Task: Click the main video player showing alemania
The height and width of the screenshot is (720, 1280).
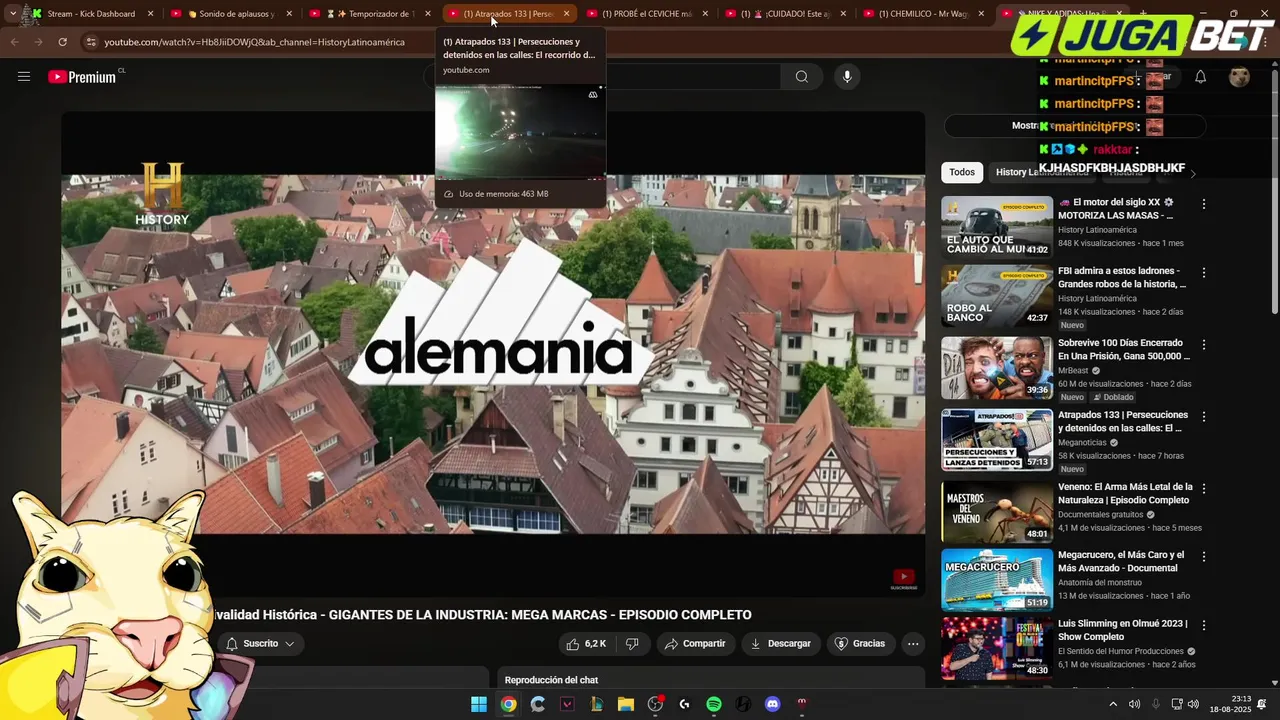Action: click(x=493, y=354)
